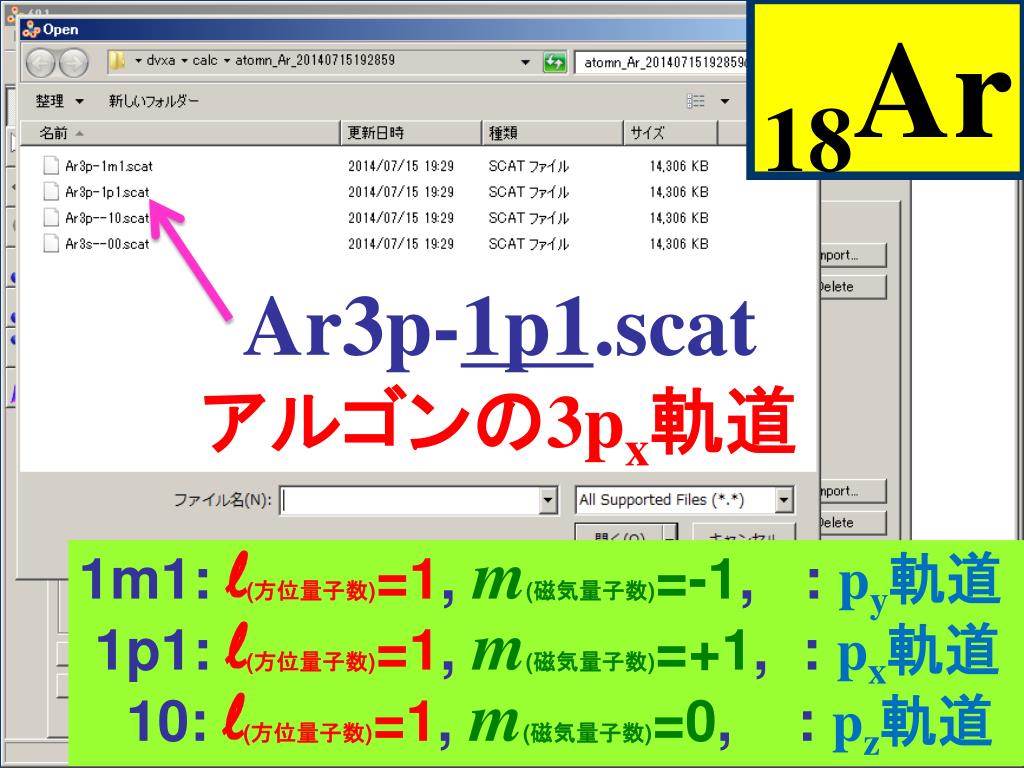Sort by 名前 column header

pos(181,133)
